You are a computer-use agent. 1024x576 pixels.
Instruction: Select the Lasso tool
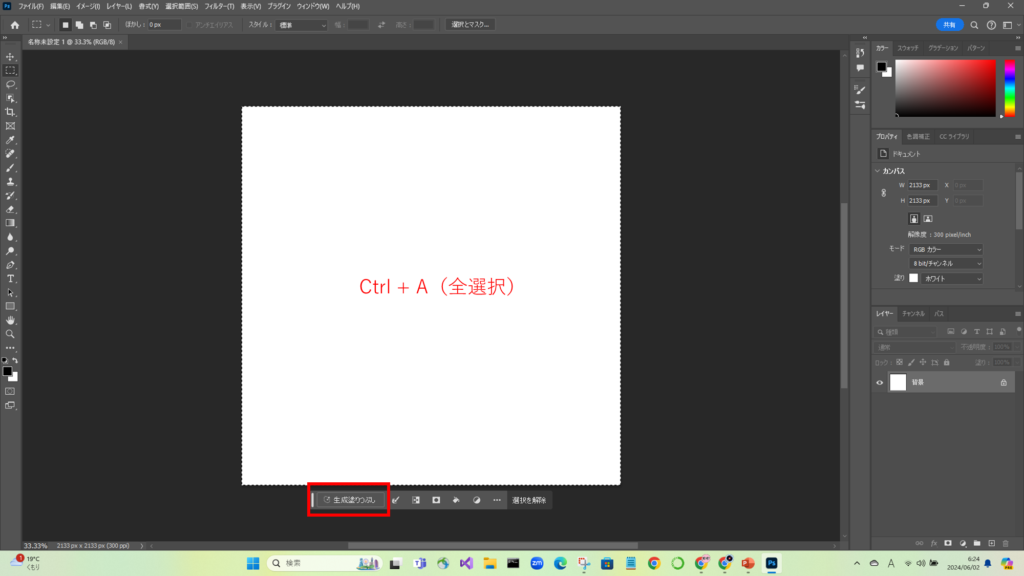[x=10, y=85]
